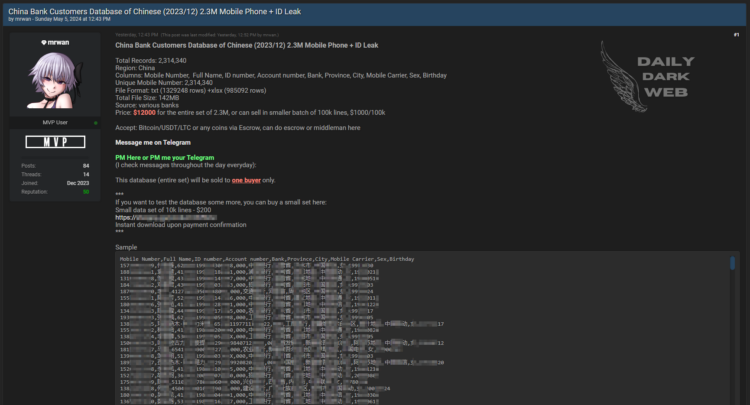The height and width of the screenshot is (405, 750).
Task: Click the 'MVP User' rank label
Action: pos(55,122)
